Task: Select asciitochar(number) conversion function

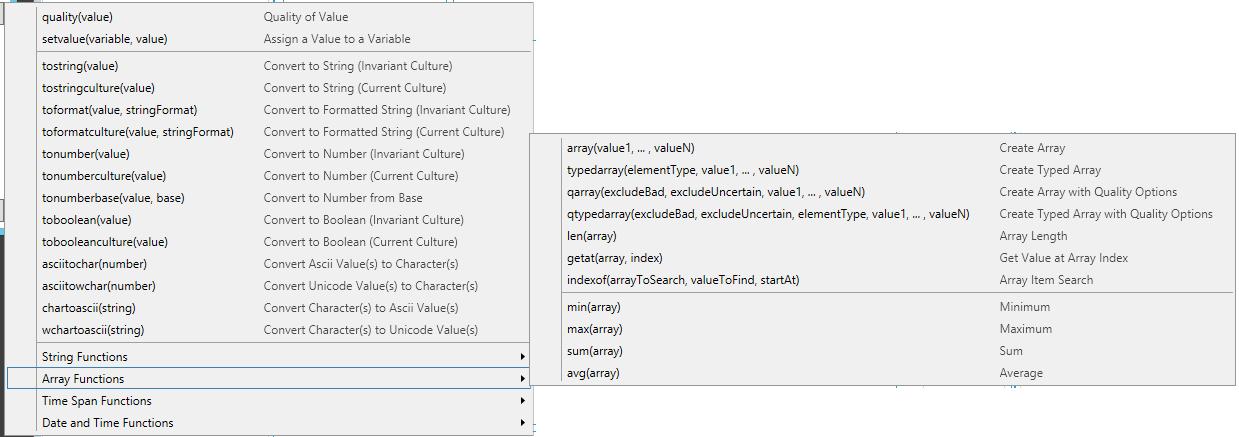Action: point(94,264)
